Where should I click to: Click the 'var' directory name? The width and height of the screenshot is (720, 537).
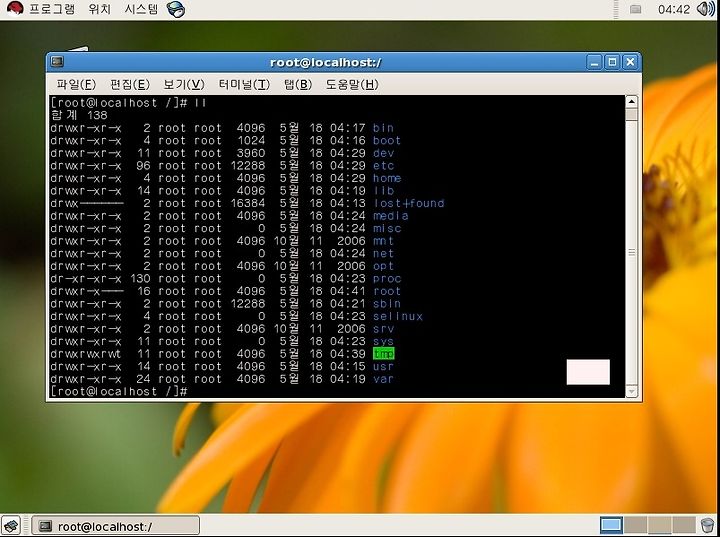tap(383, 379)
